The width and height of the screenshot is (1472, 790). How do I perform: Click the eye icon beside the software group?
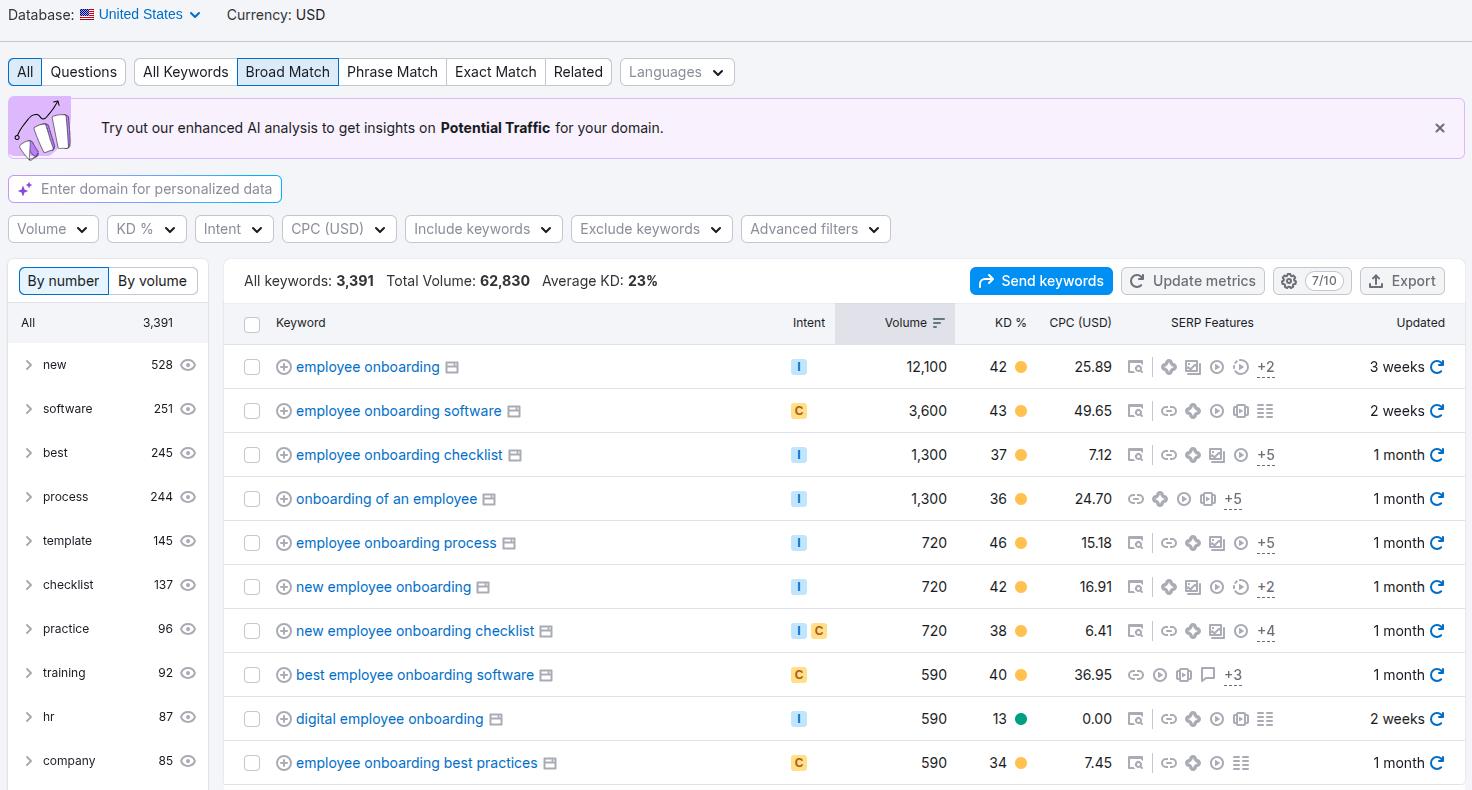pos(188,409)
